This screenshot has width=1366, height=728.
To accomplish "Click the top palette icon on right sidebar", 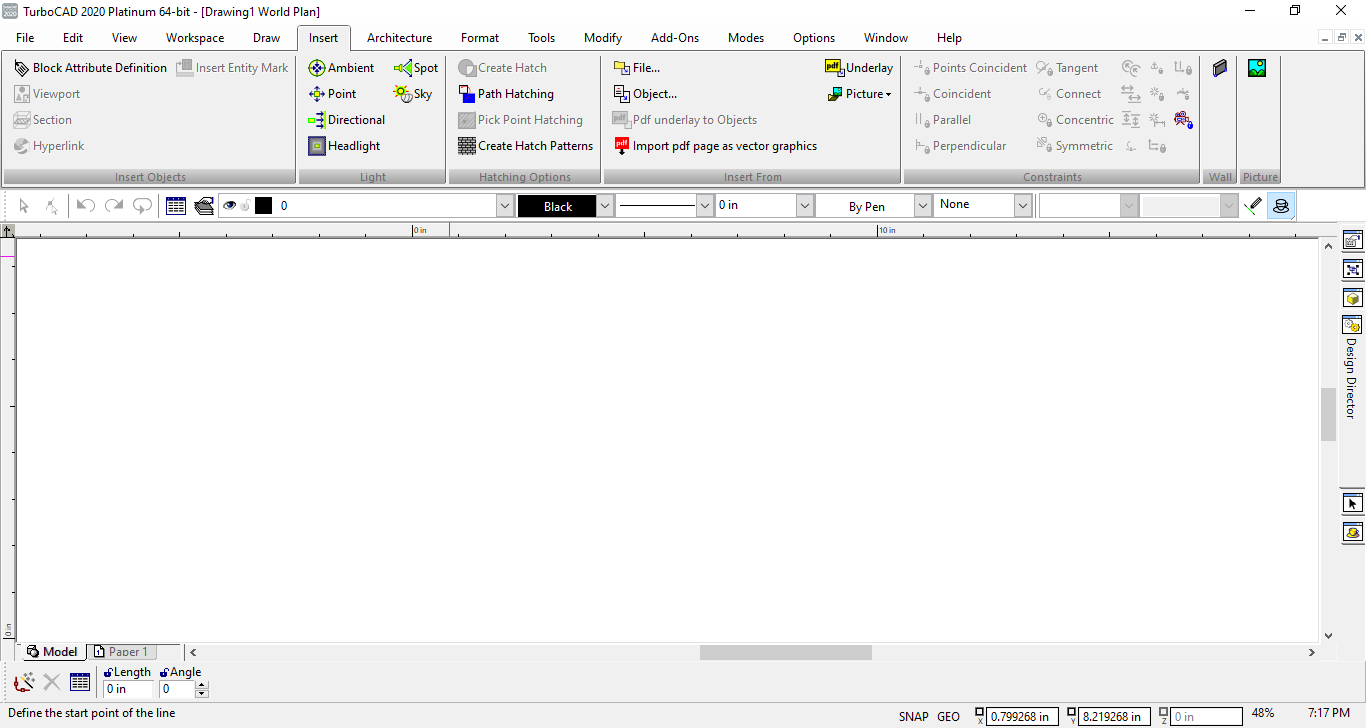I will click(x=1352, y=241).
